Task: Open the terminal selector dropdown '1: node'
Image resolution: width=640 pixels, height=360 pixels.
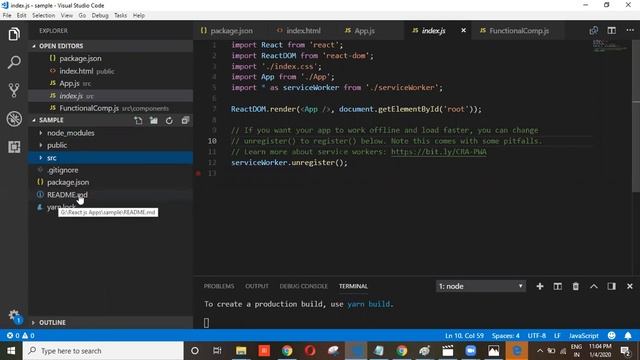Action: click(x=481, y=286)
